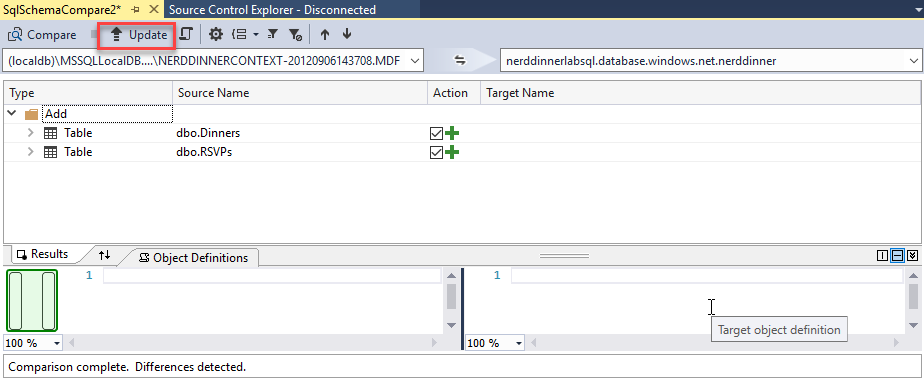Screen dimensions: 924x378
Task: Click the table icon for dbo.Dinners
Action: pyautogui.click(x=51, y=133)
